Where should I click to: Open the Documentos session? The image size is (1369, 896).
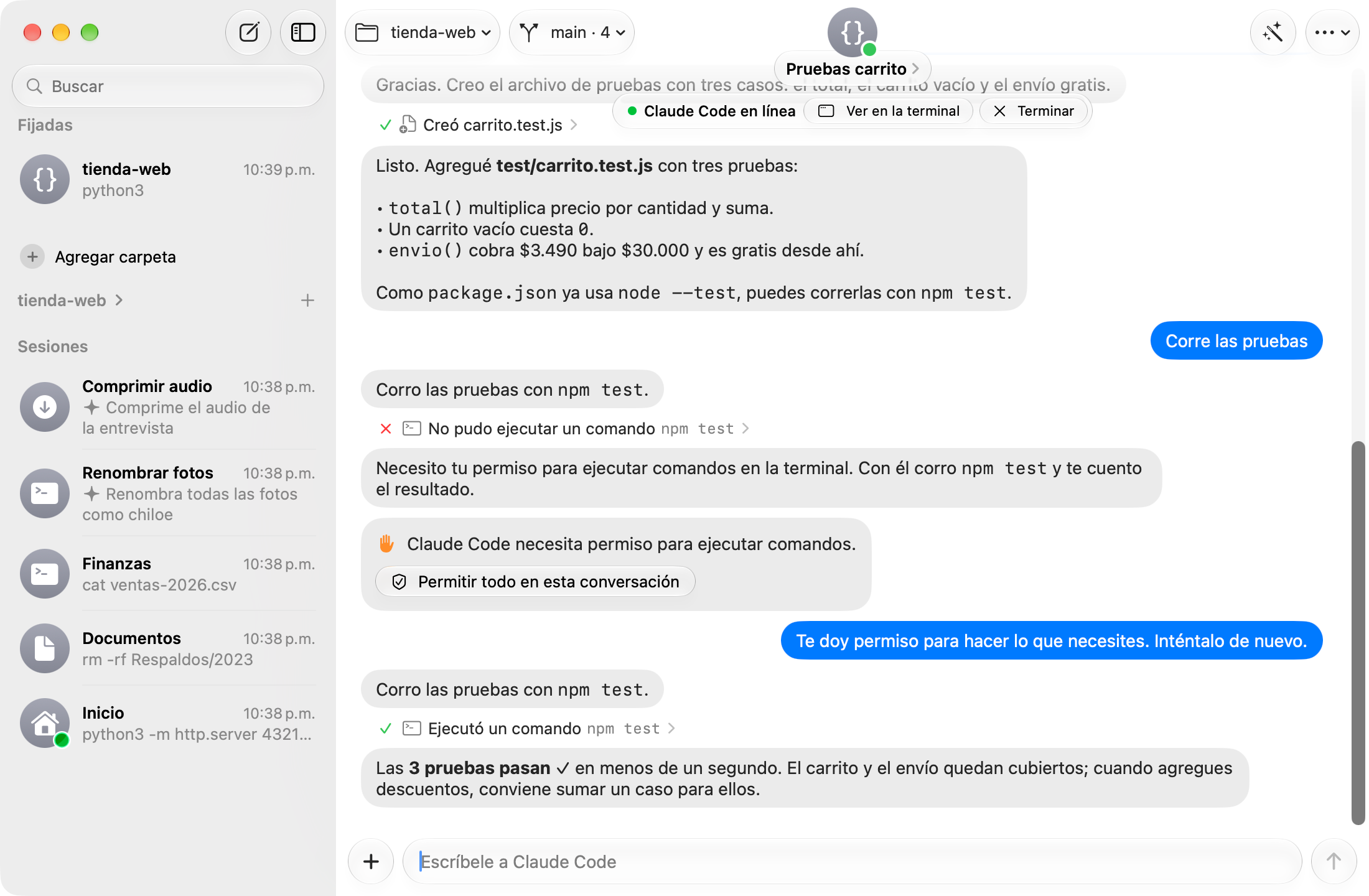168,648
